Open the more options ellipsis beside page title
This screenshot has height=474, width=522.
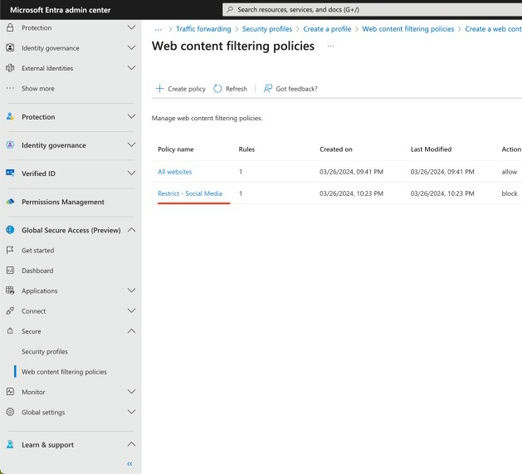[x=331, y=46]
